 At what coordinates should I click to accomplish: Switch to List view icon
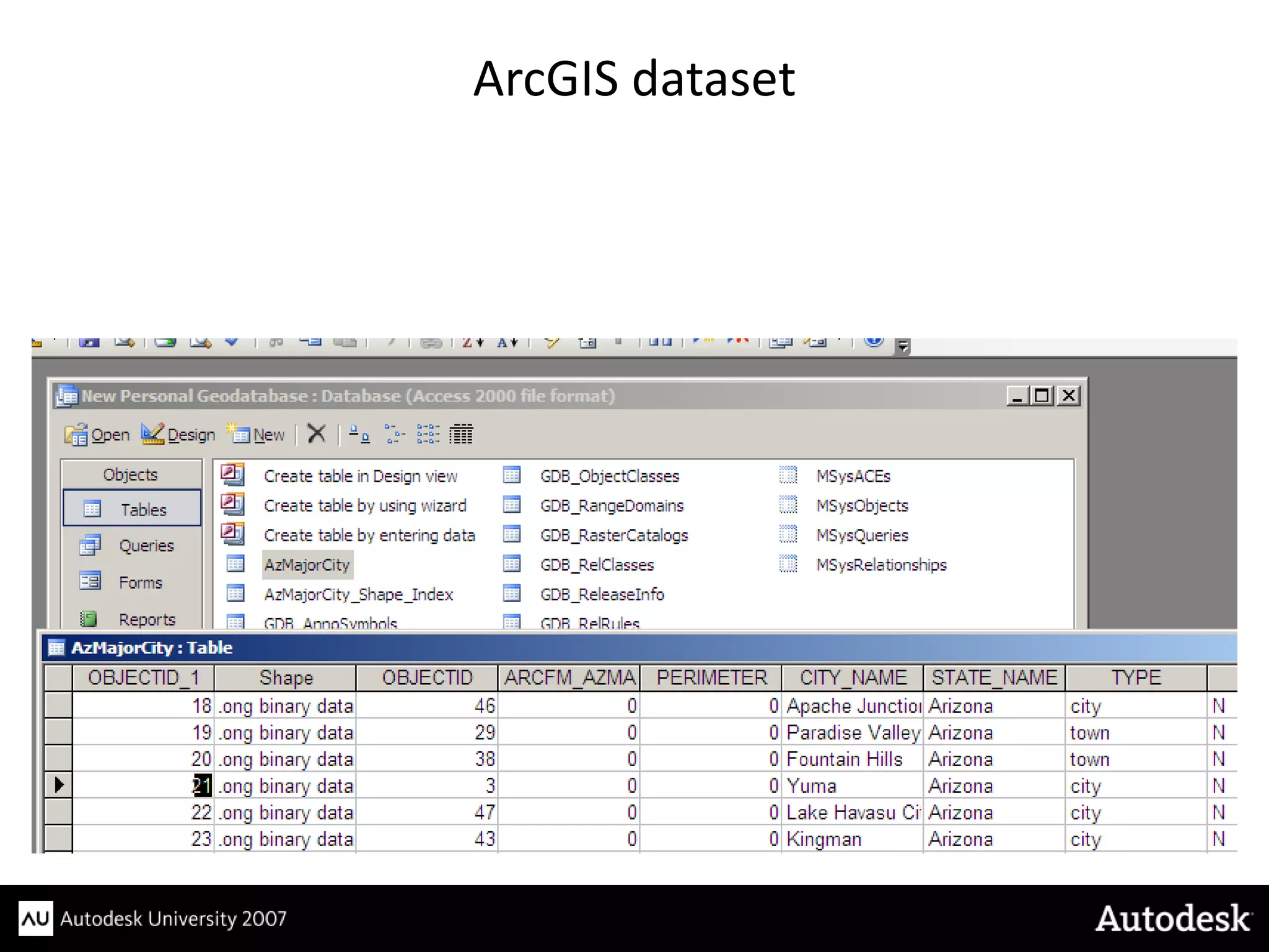click(428, 434)
